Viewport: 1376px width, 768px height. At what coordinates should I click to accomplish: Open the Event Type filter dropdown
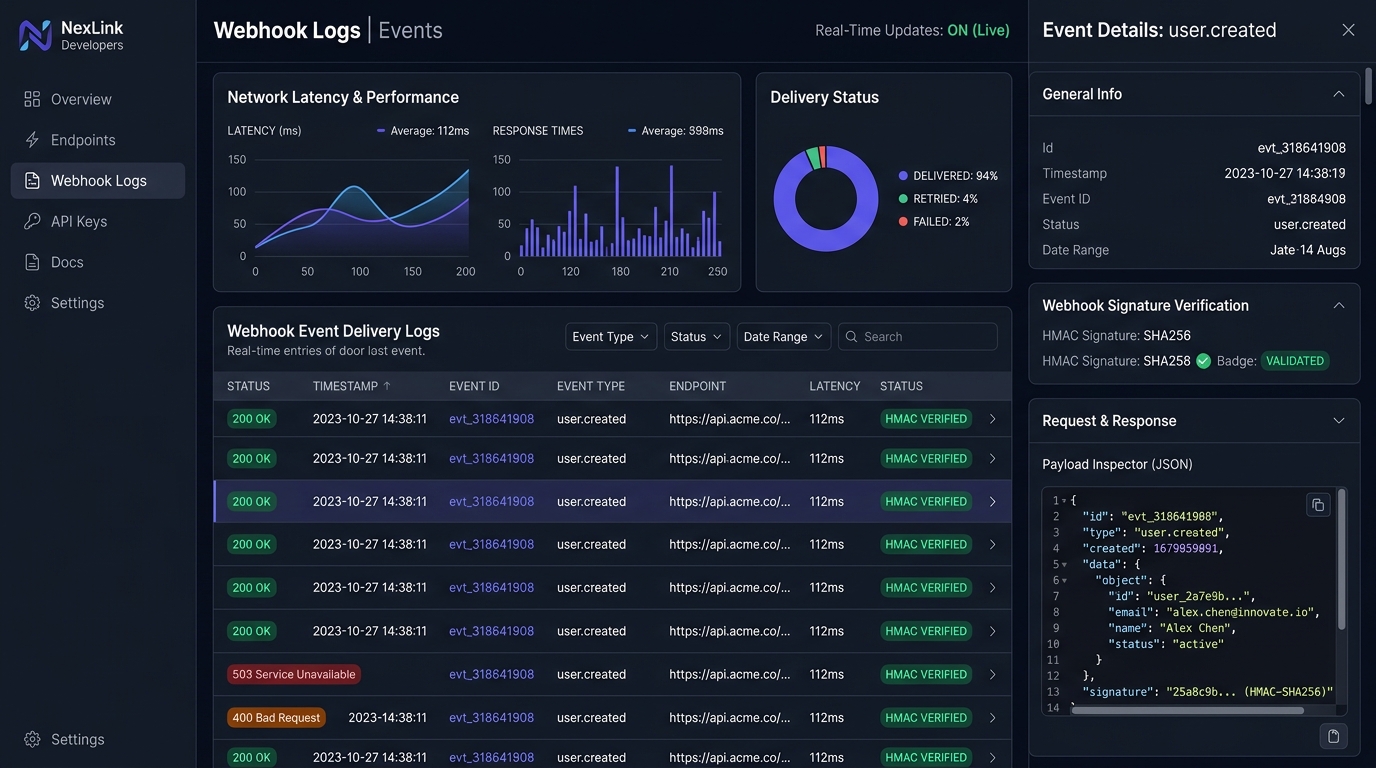(x=611, y=337)
